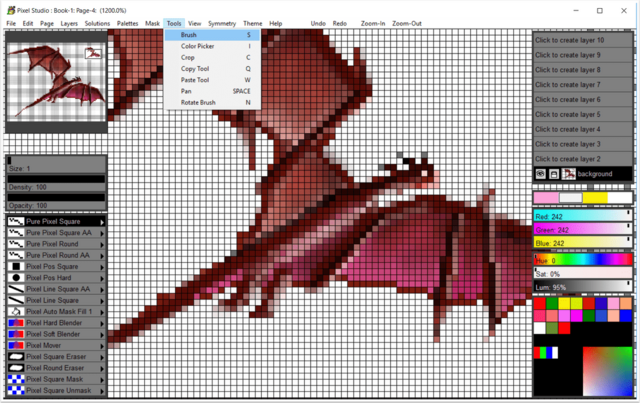Choose the Pixel Square Unmask checkered icon
Screen dimensions: 640x403
16,390
